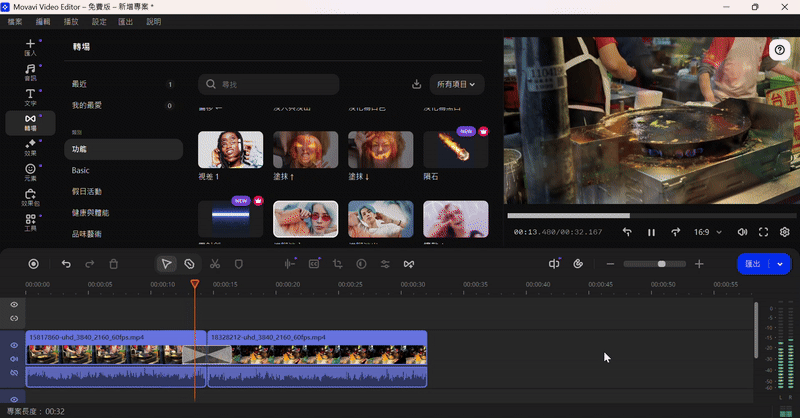Screen dimensions: 800x418
Task: Click the undo arrow in timeline toolbar
Action: pos(66,264)
